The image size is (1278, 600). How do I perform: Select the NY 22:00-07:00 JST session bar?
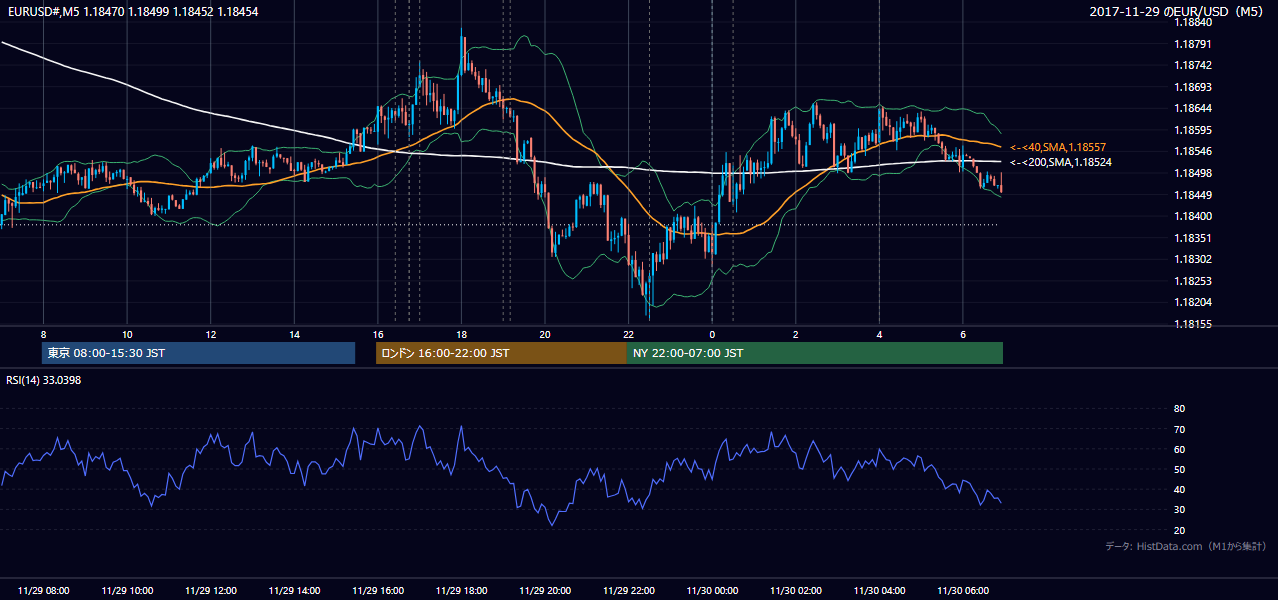pos(815,353)
